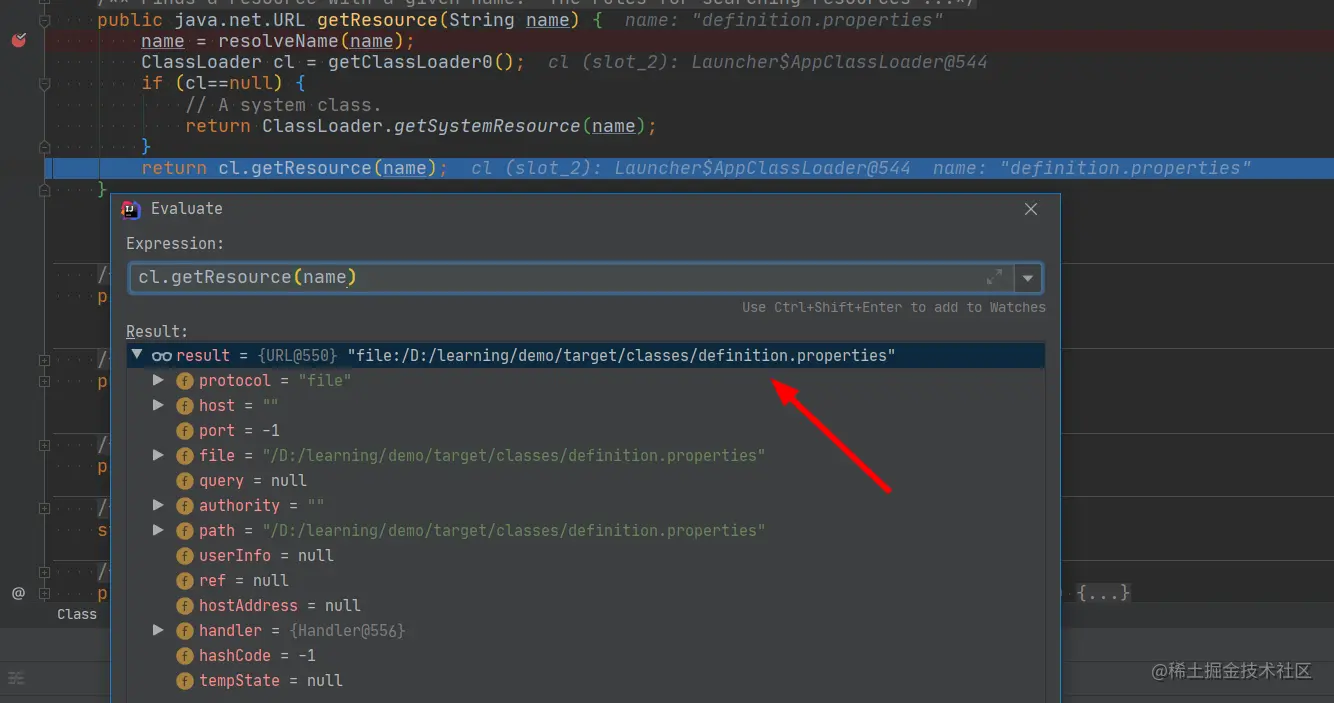This screenshot has width=1334, height=703.
Task: Click the field icon next to host
Action: (185, 406)
